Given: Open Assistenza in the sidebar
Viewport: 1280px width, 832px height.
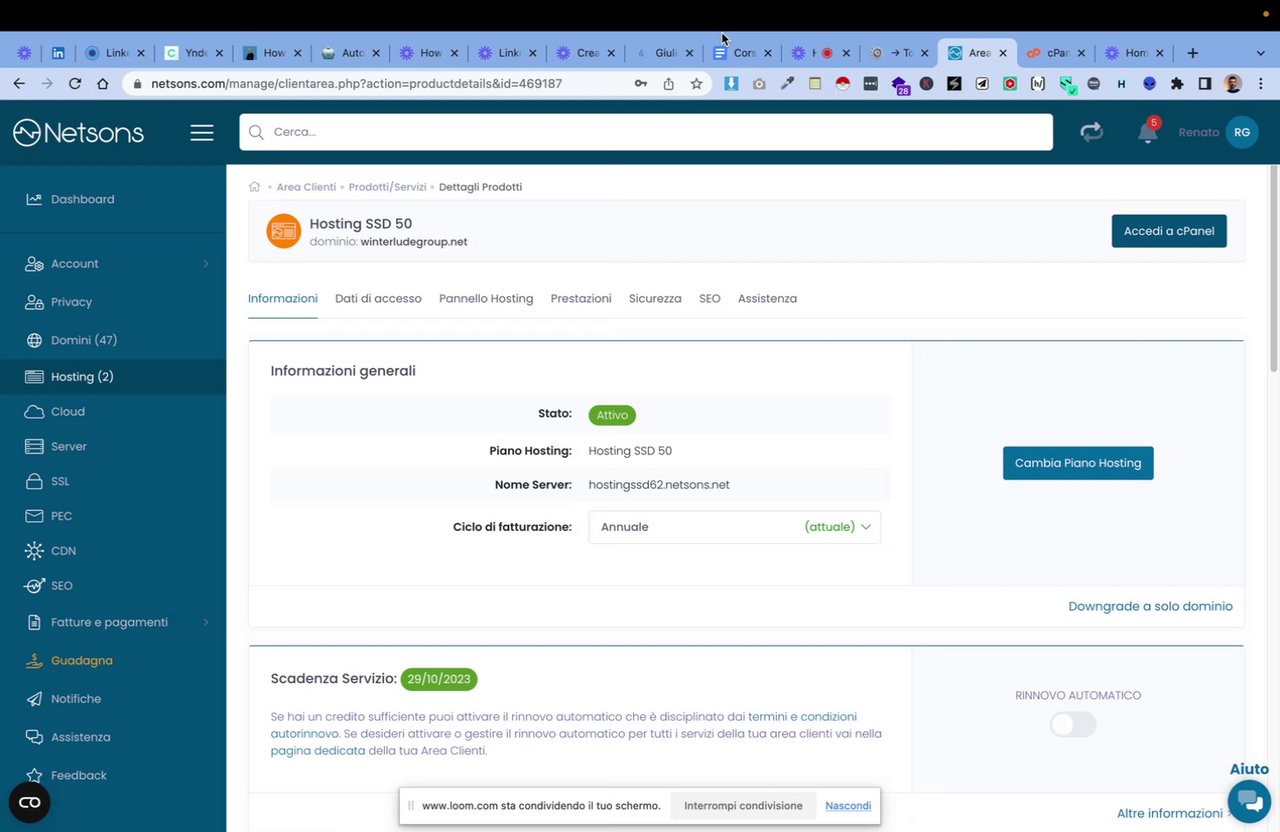Looking at the screenshot, I should pyautogui.click(x=80, y=737).
